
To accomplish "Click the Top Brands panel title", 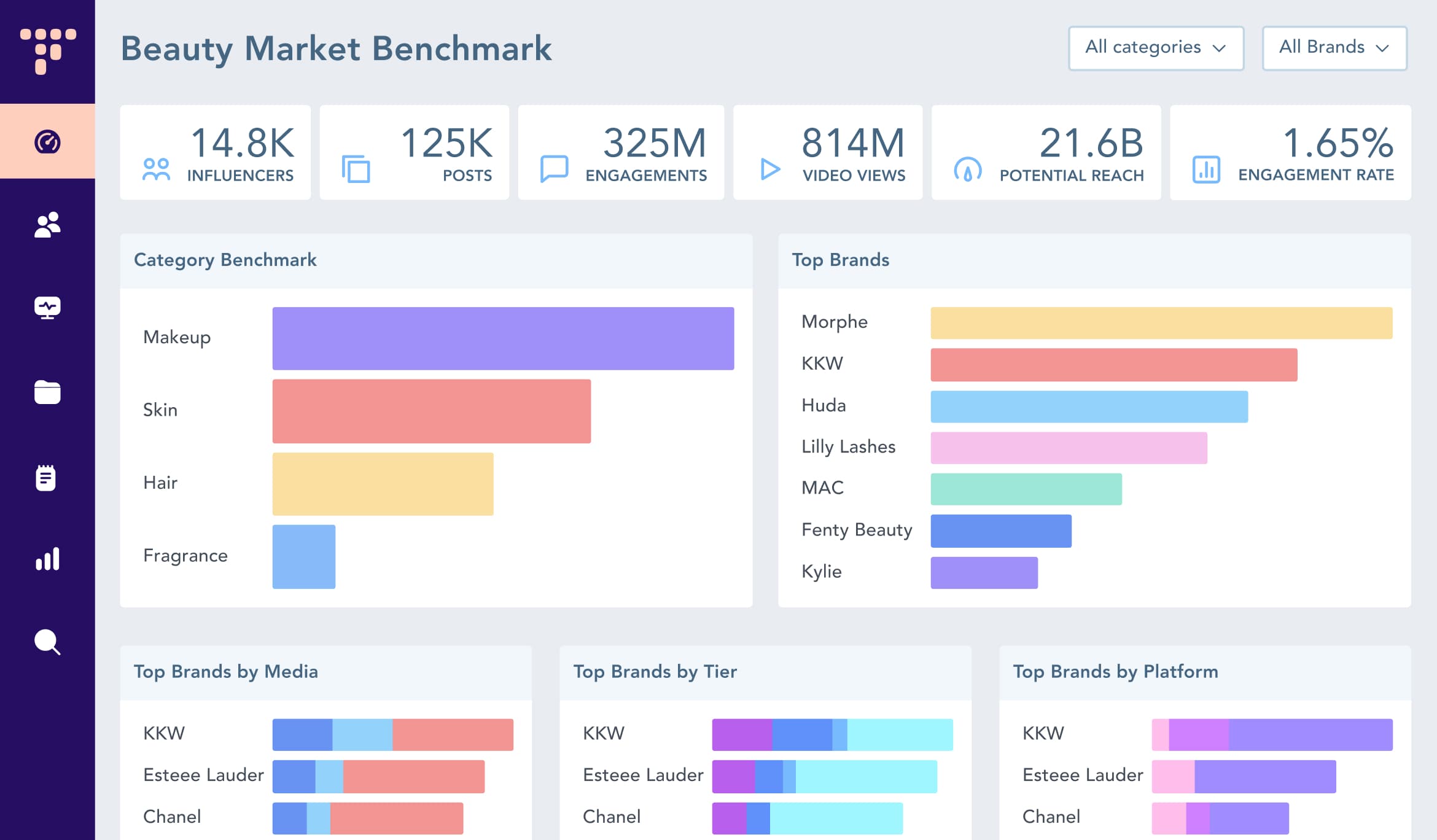I will tap(841, 260).
